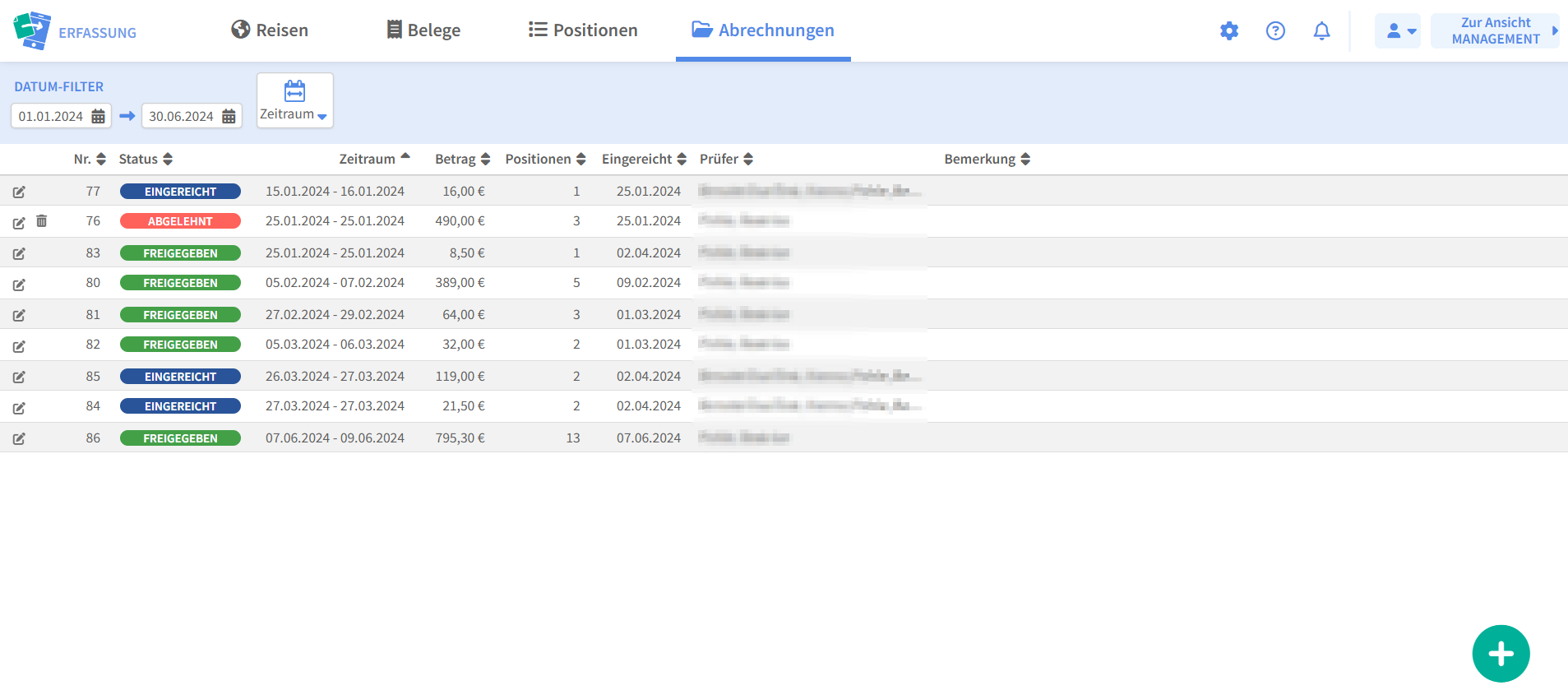Sort table by Eingereicht column

pos(644,159)
